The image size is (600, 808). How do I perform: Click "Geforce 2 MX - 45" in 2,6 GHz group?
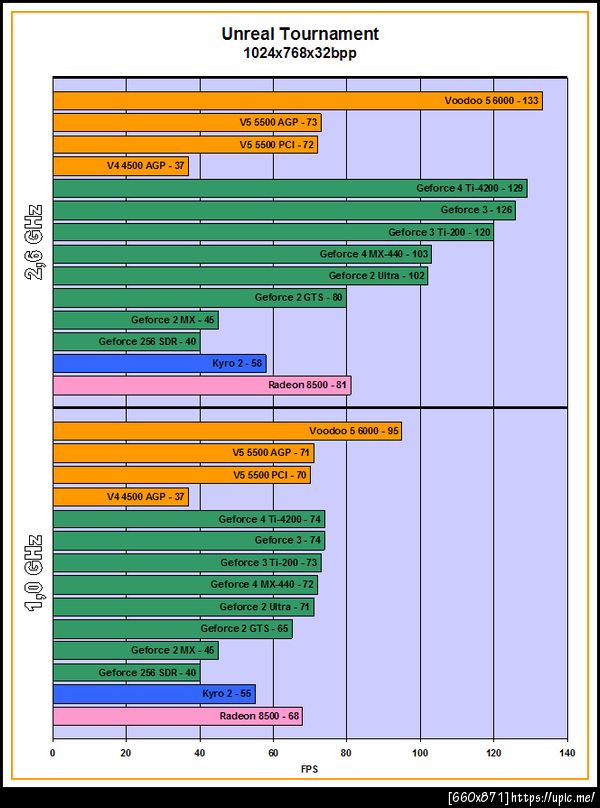(173, 320)
